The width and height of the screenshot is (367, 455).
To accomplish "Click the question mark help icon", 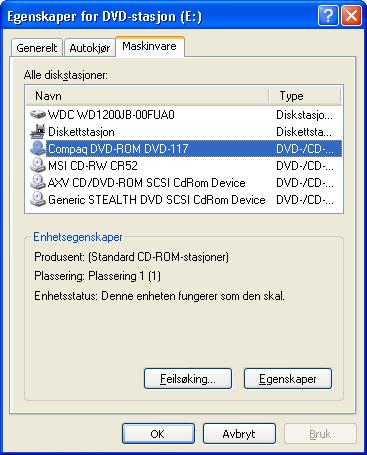I will point(328,16).
